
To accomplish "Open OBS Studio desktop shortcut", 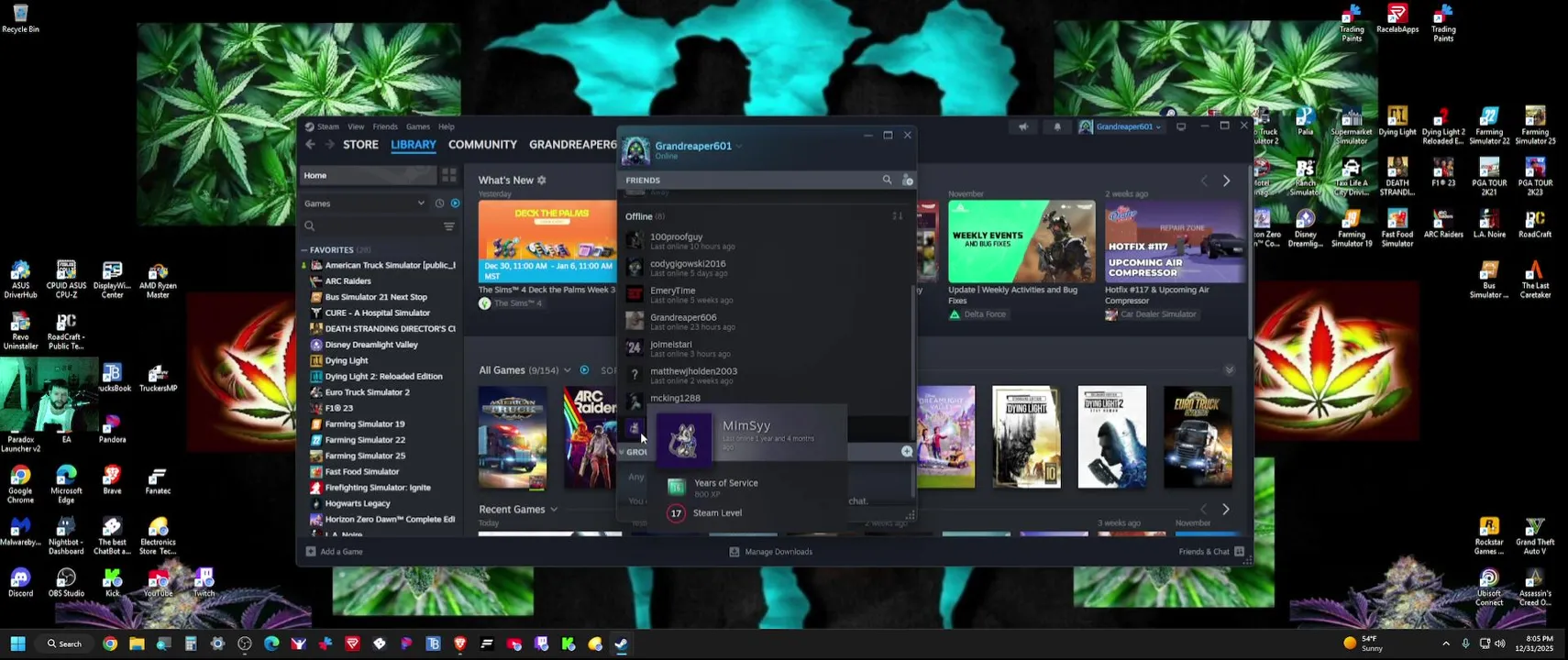I will 66,582.
